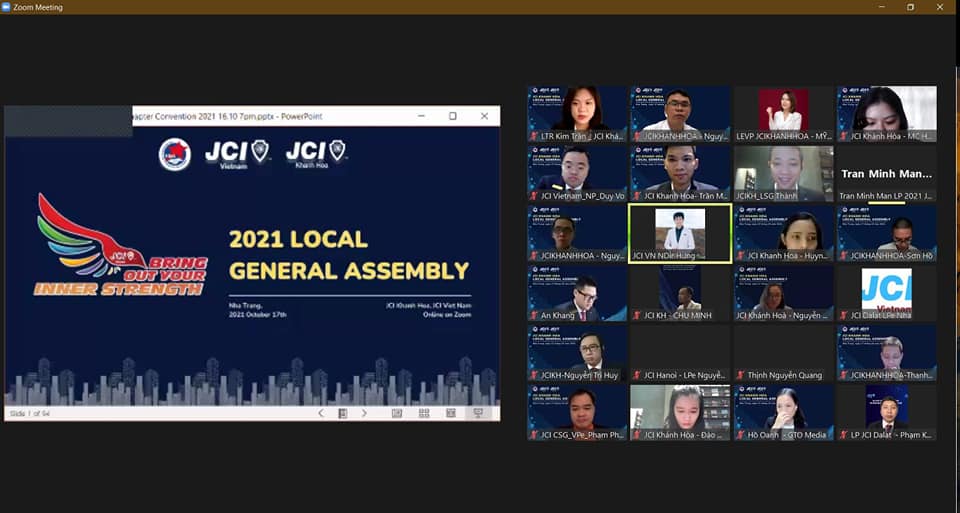Click the round red-and-blue emblem logo on slide

(174, 154)
